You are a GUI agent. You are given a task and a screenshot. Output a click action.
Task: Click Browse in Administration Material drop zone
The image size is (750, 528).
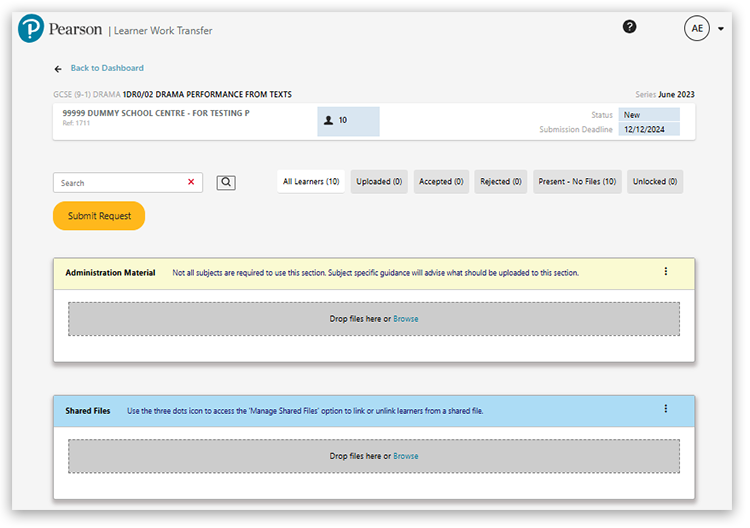pyautogui.click(x=406, y=319)
